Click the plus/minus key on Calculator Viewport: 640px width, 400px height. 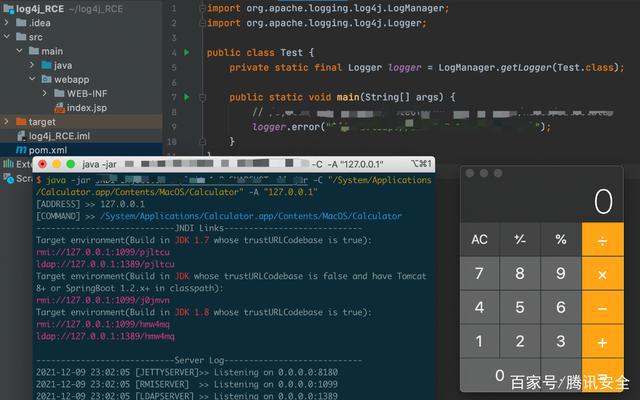click(x=520, y=239)
